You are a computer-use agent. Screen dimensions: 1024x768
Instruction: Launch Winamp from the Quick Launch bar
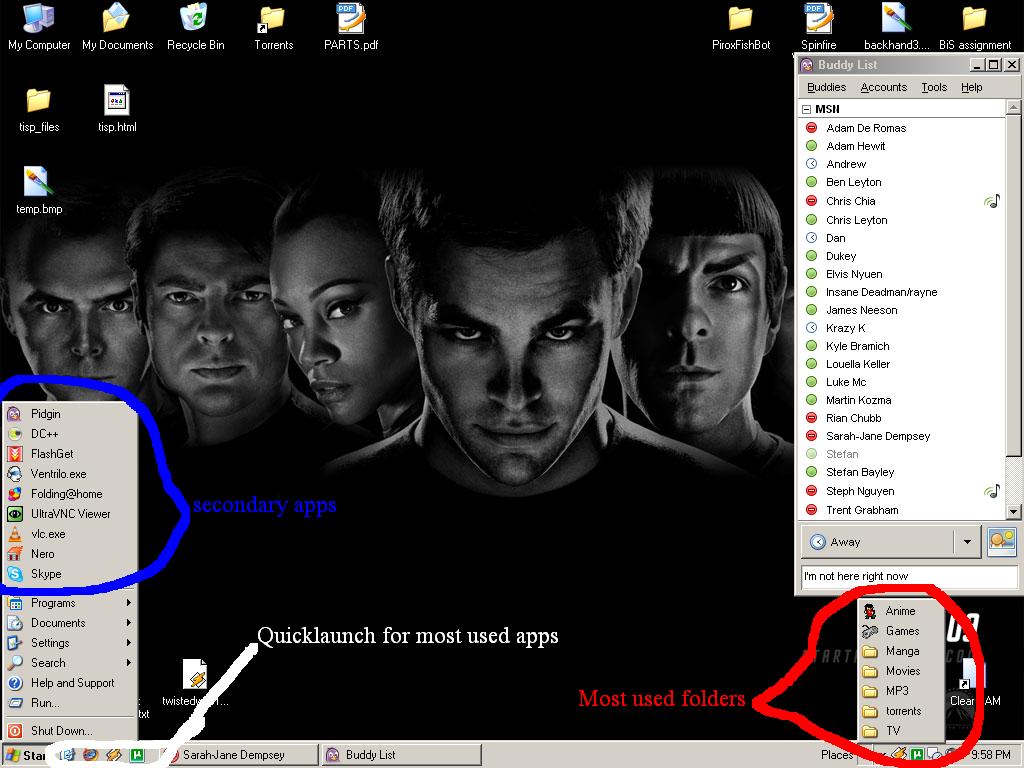pyautogui.click(x=114, y=756)
